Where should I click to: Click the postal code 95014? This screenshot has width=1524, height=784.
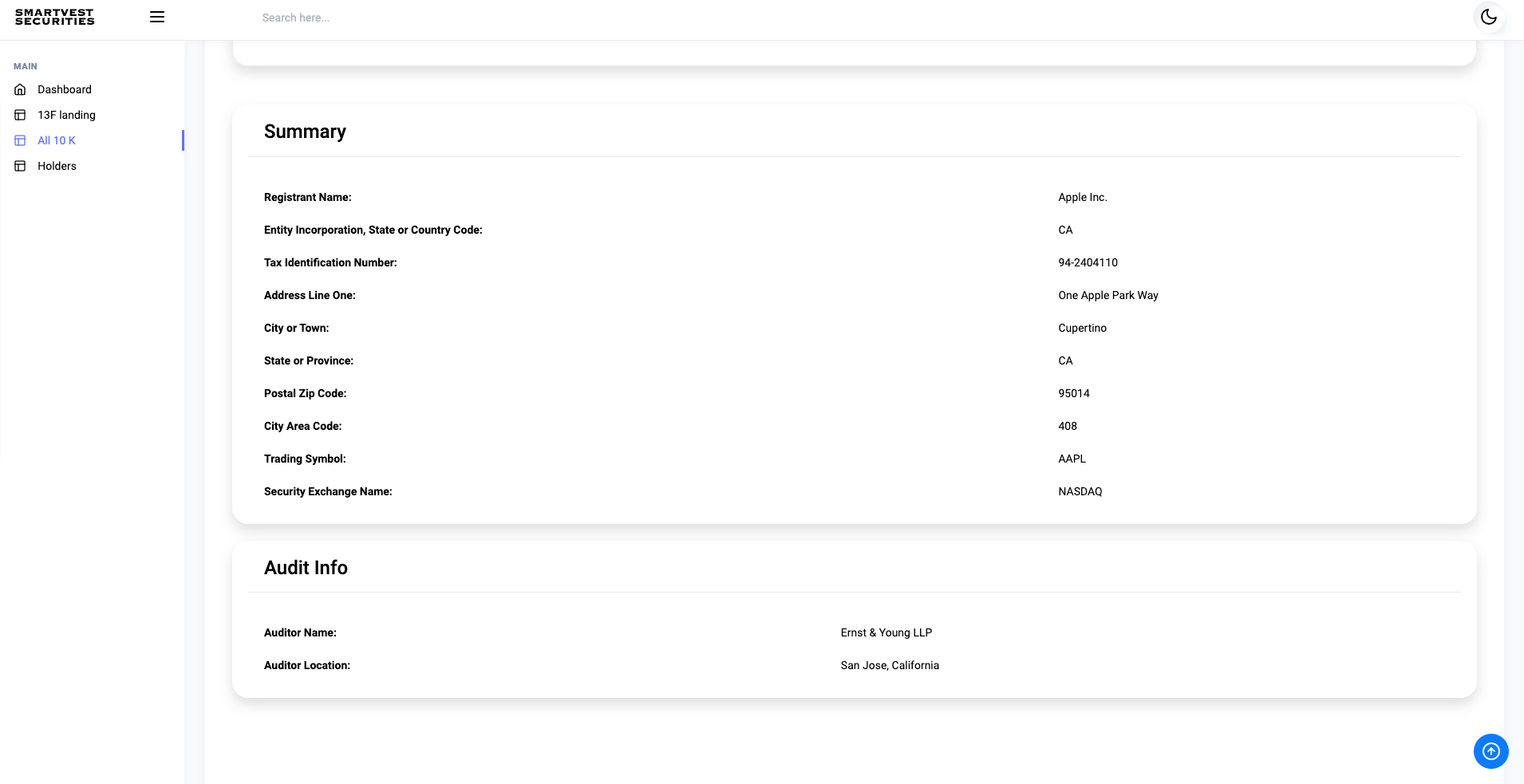[1073, 393]
